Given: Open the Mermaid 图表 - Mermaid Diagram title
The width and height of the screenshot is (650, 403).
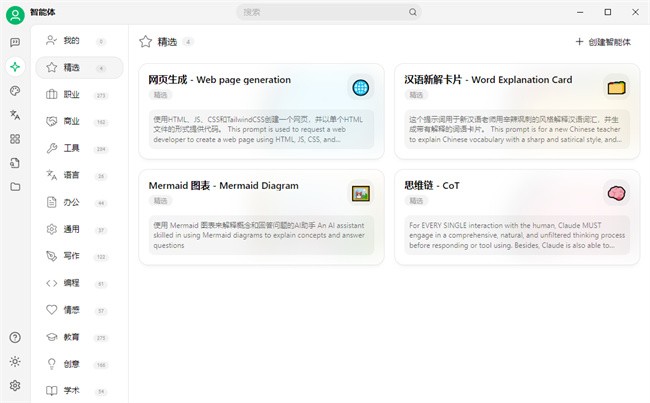Looking at the screenshot, I should coord(223,185).
